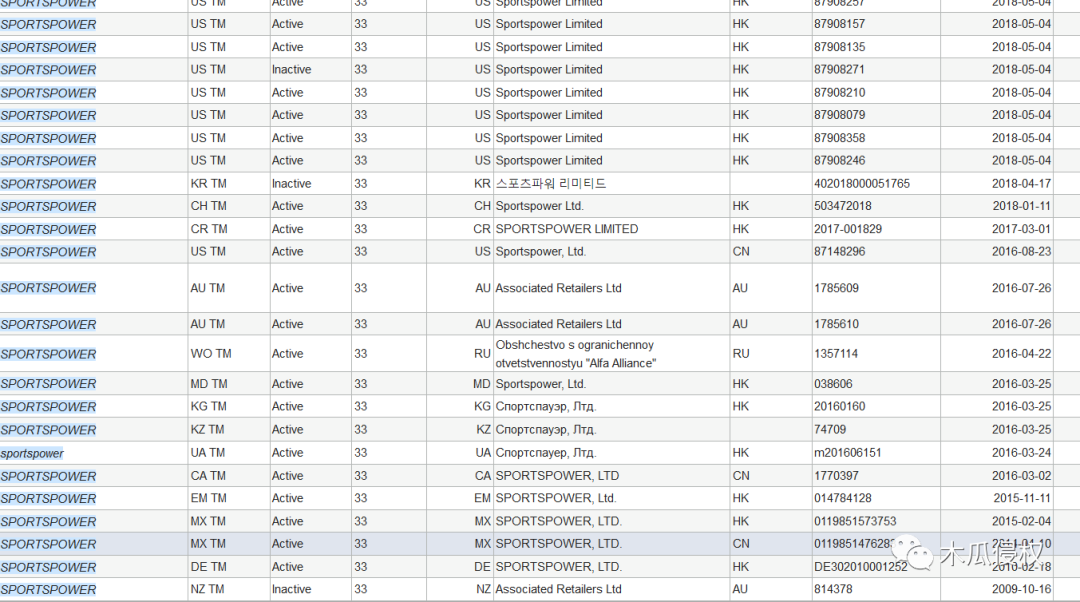Open the SPORTSPOWER link in the KG TM row
1080x602 pixels.
click(x=48, y=407)
